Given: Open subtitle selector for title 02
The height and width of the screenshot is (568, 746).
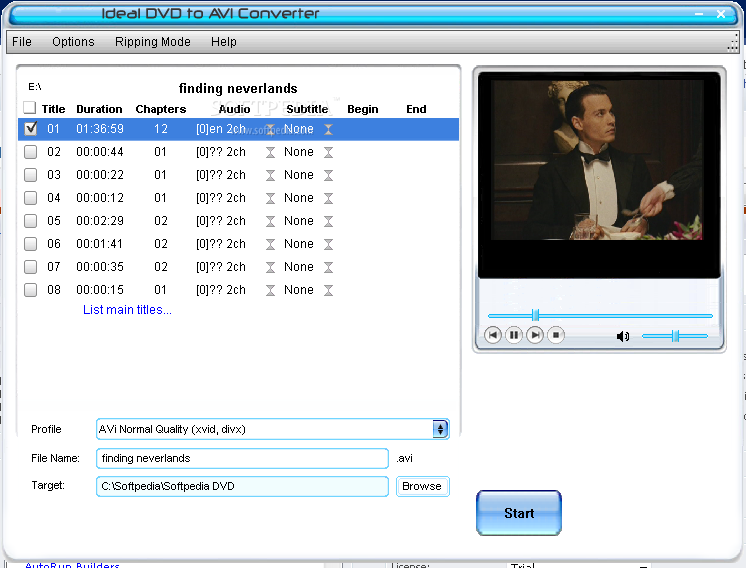Looking at the screenshot, I should [328, 152].
